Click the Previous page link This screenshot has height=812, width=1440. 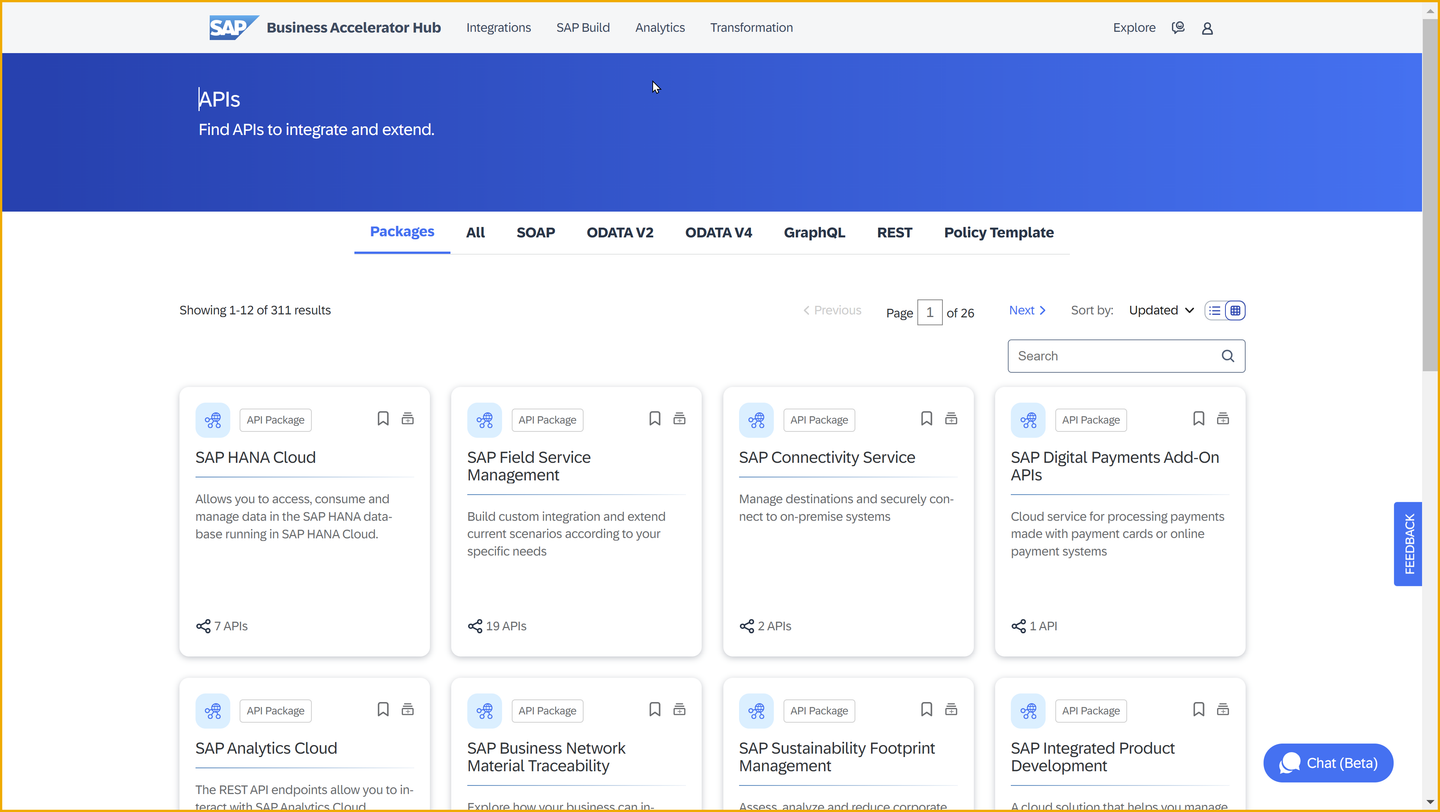tap(832, 310)
